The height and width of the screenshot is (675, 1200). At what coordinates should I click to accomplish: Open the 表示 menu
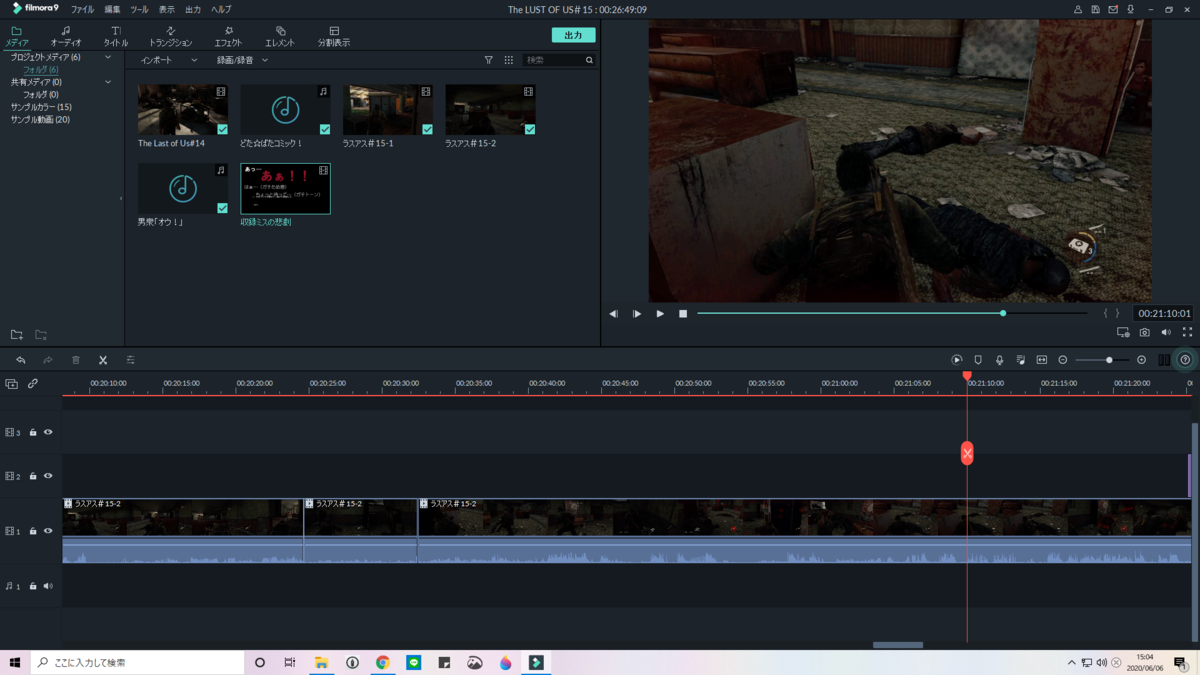pos(167,9)
